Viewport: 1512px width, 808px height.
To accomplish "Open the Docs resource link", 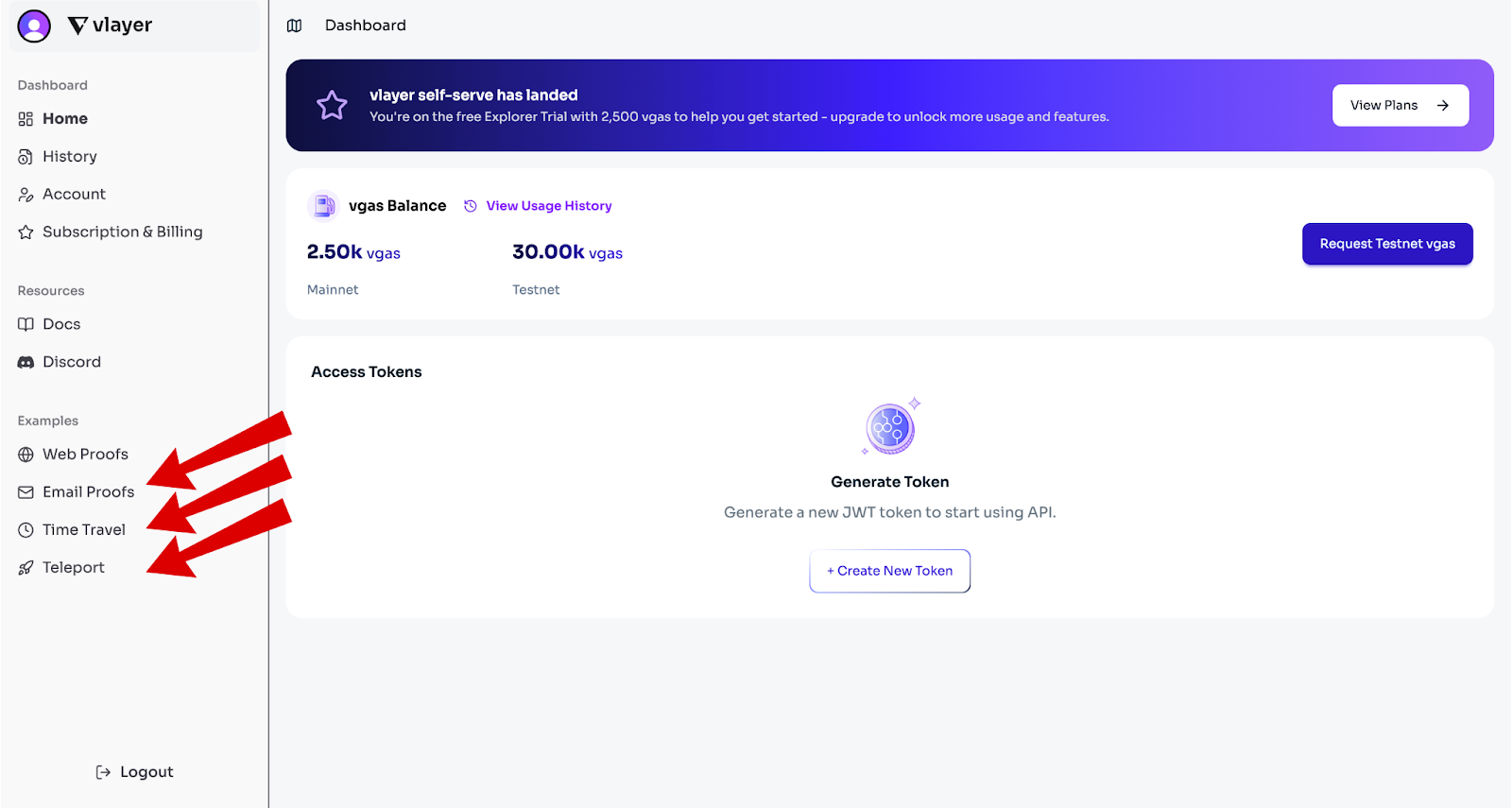I will pyautogui.click(x=61, y=324).
